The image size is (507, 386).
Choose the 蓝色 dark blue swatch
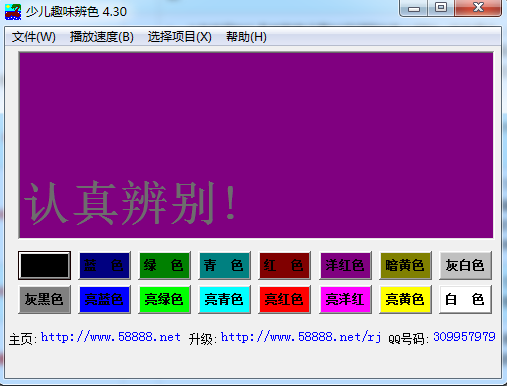coord(104,266)
